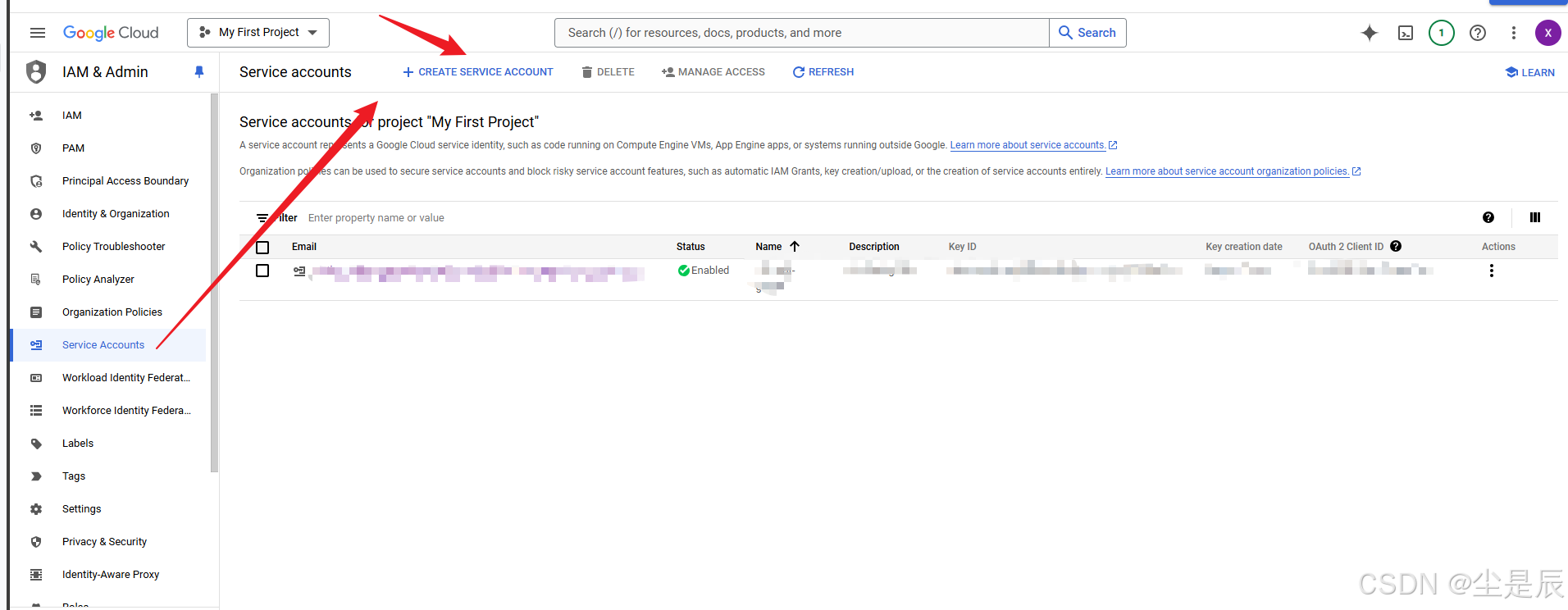The width and height of the screenshot is (1568, 610).
Task: Click the Refresh button
Action: tap(823, 72)
